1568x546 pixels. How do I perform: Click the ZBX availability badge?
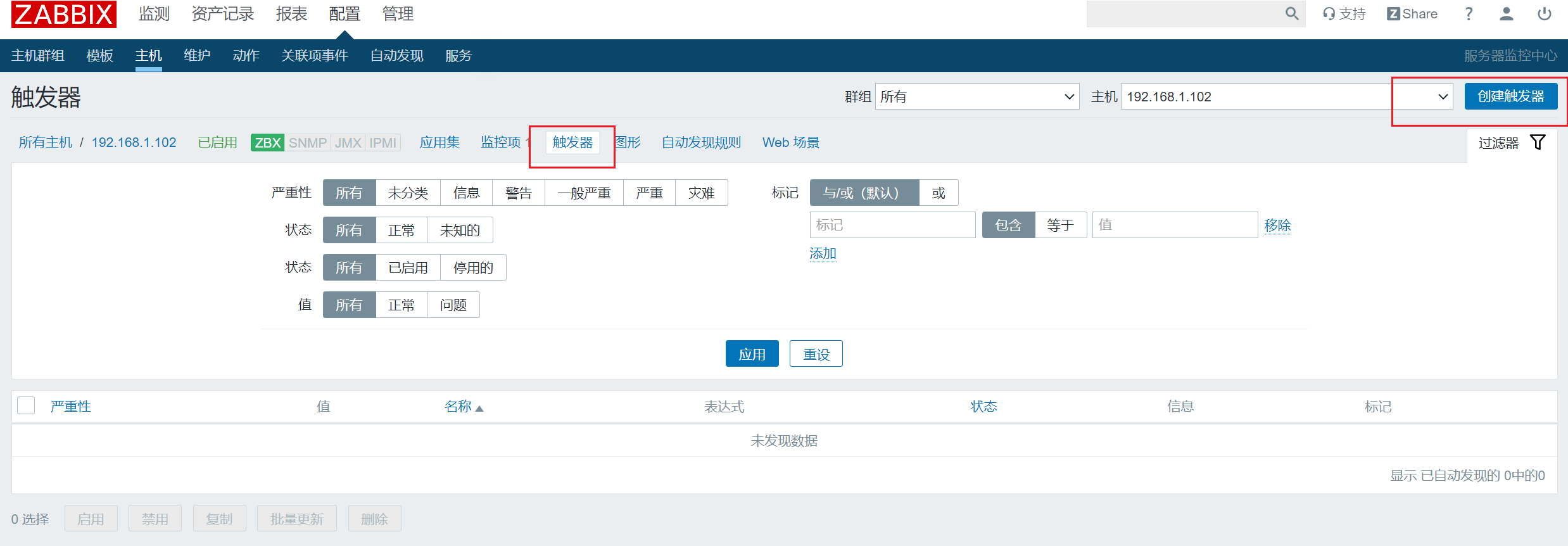click(x=267, y=143)
